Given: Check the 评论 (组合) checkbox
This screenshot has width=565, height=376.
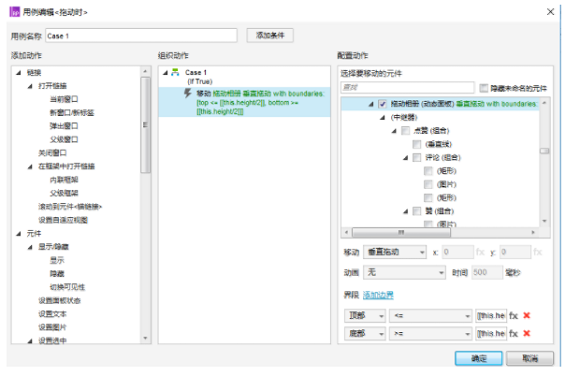Looking at the screenshot, I should coord(417,158).
